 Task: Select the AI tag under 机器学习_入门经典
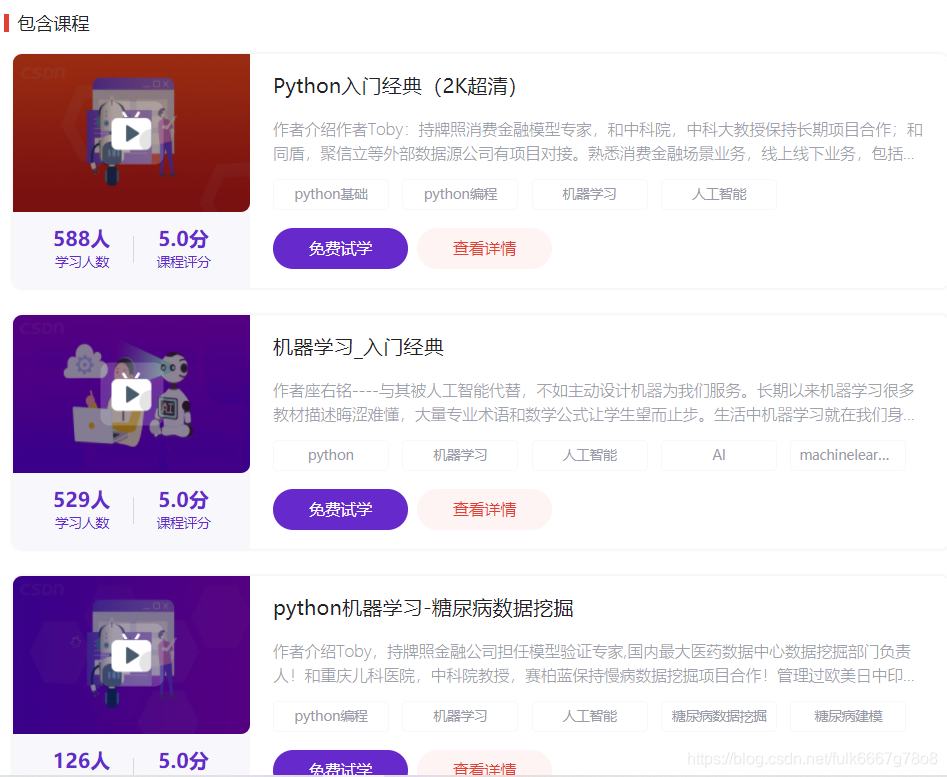click(718, 455)
